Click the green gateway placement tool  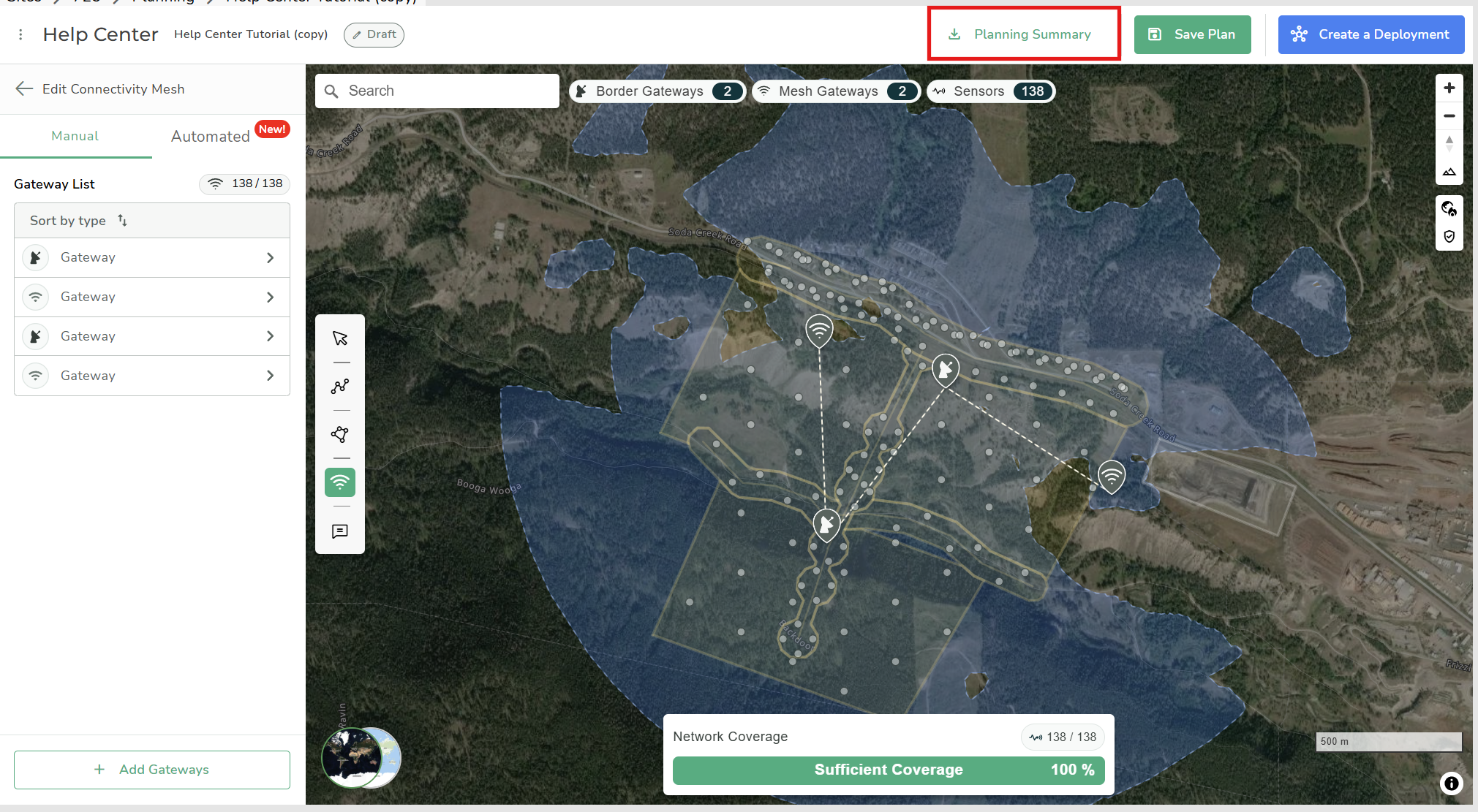(340, 482)
